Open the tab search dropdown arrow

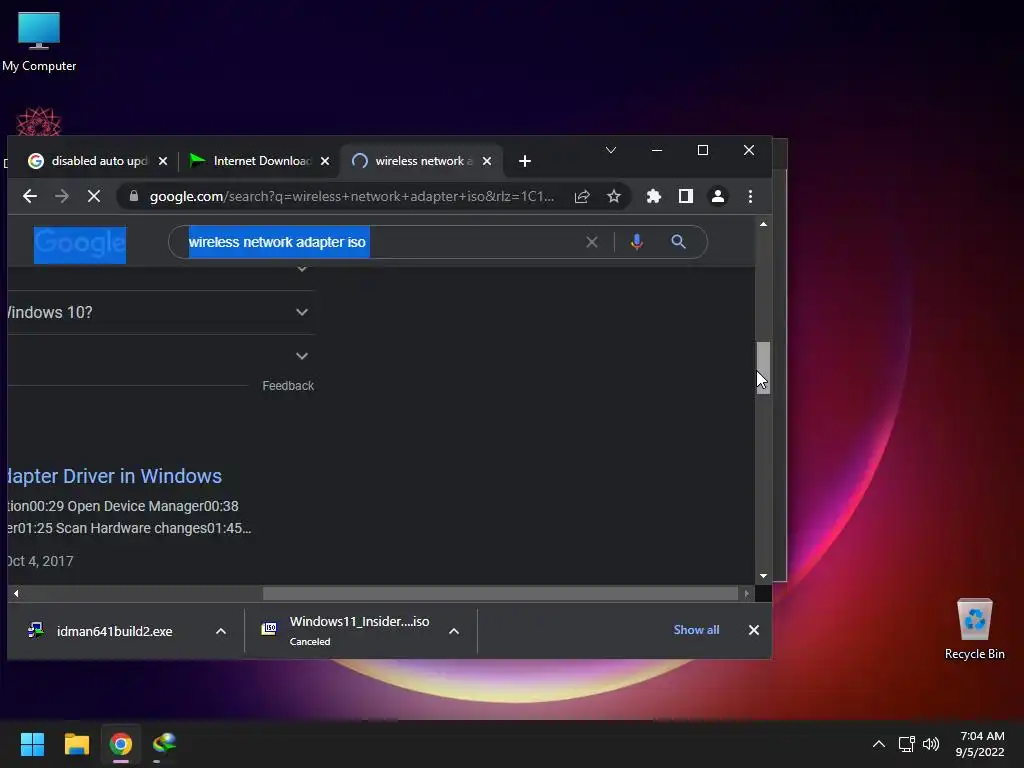(x=611, y=150)
